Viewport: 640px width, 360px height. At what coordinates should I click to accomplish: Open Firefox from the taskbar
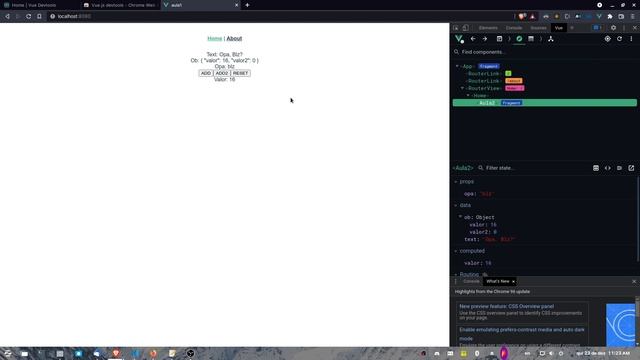click(x=153, y=353)
